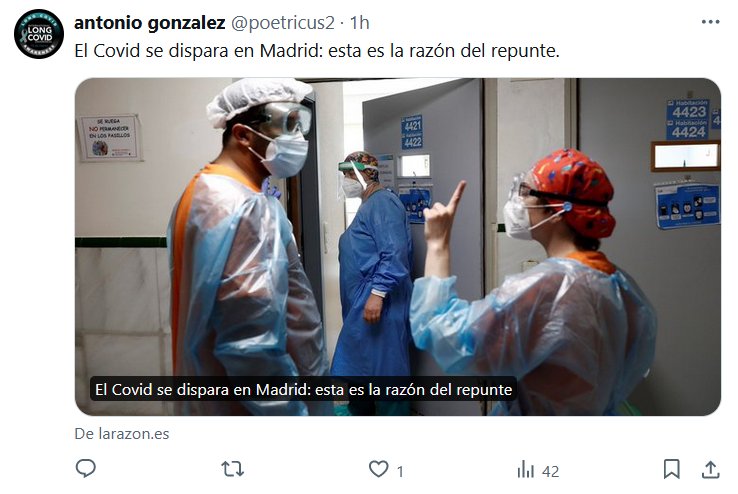This screenshot has width=738, height=494.
Task: Click the like count showing 1
Action: [400, 471]
